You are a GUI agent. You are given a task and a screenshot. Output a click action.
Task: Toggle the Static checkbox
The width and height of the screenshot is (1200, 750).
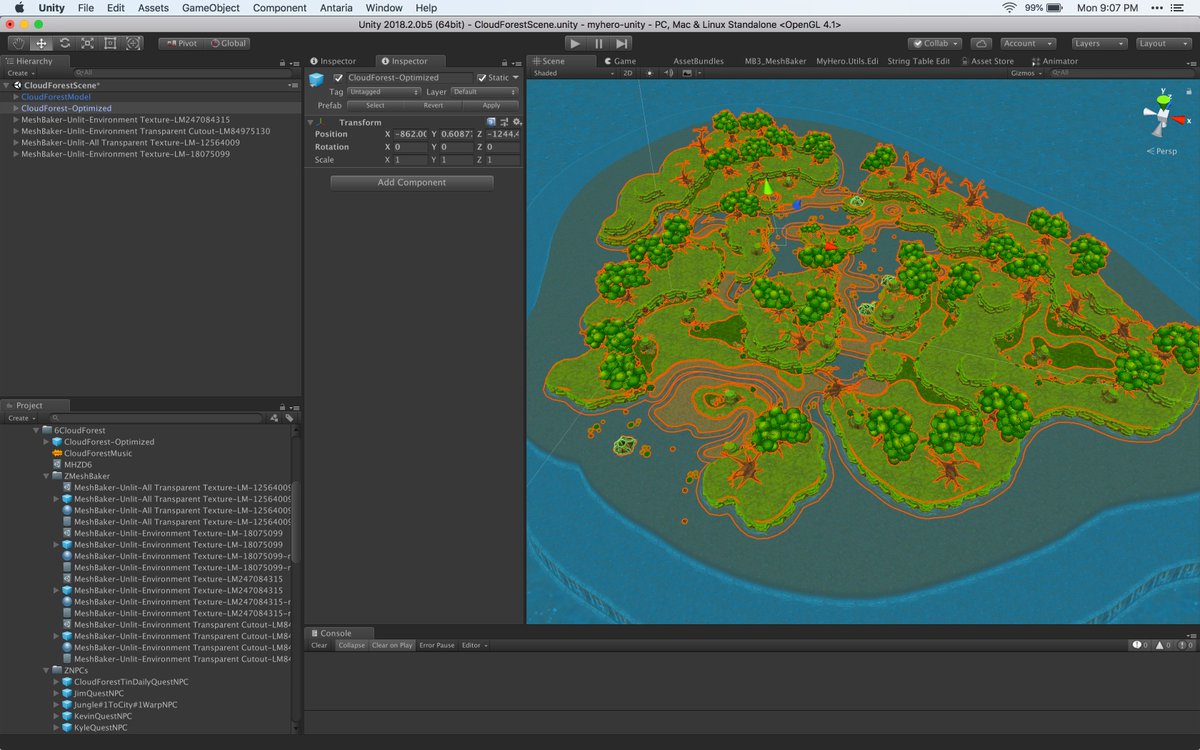482,78
